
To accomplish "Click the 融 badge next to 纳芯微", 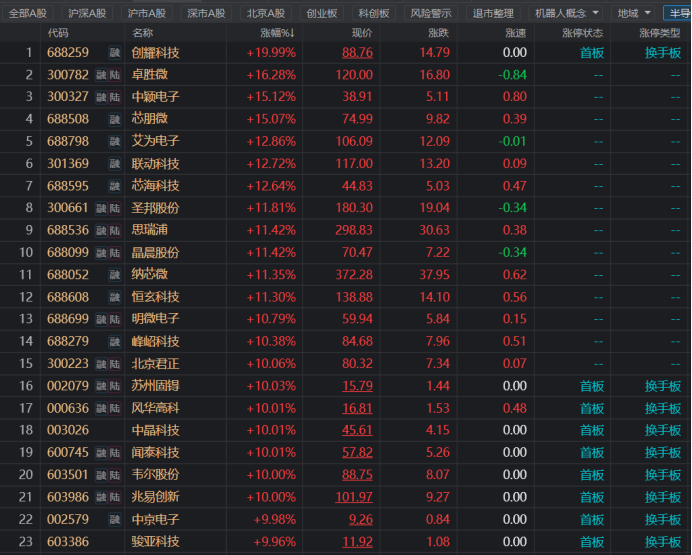I will 115,274.
